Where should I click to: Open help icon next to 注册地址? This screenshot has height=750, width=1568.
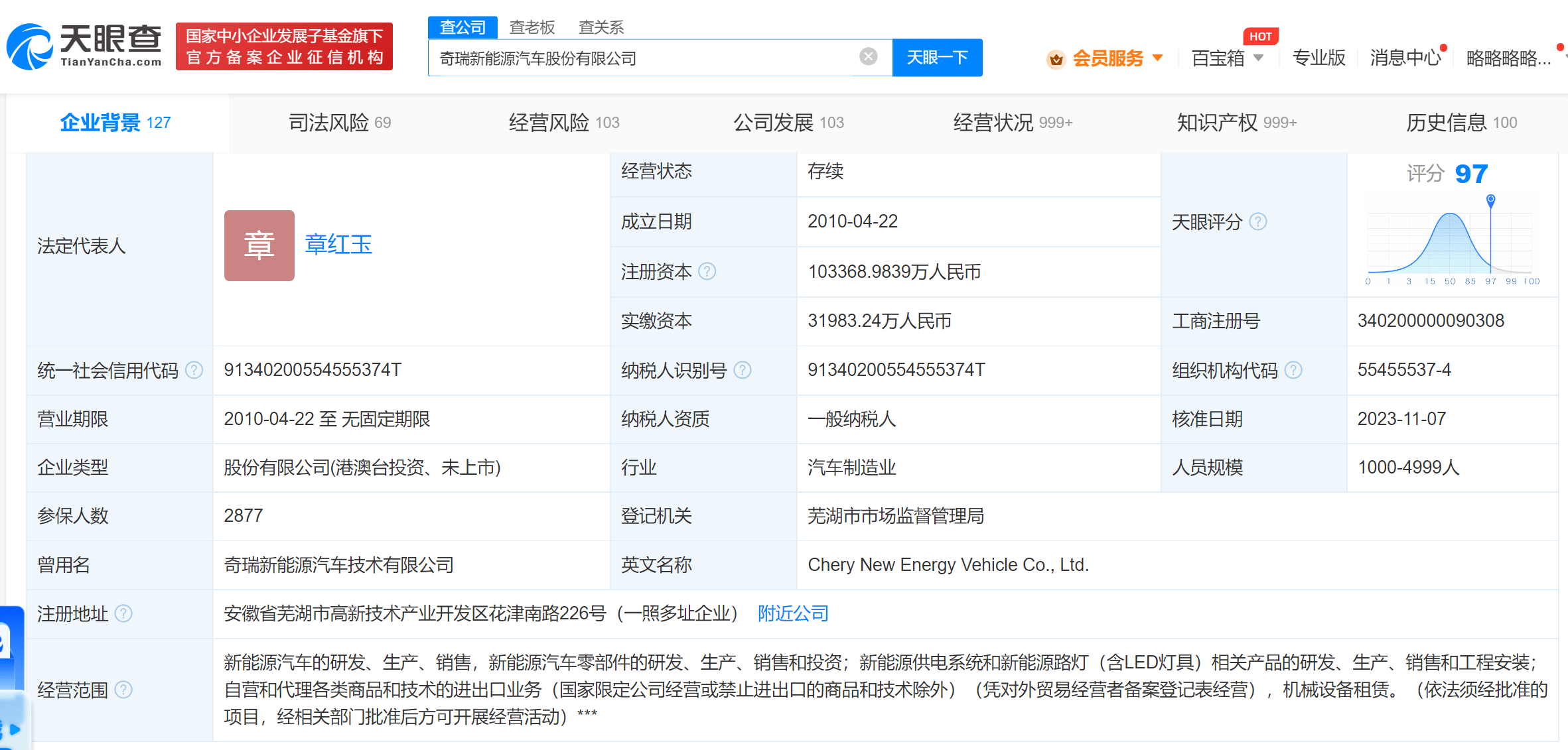pyautogui.click(x=123, y=613)
